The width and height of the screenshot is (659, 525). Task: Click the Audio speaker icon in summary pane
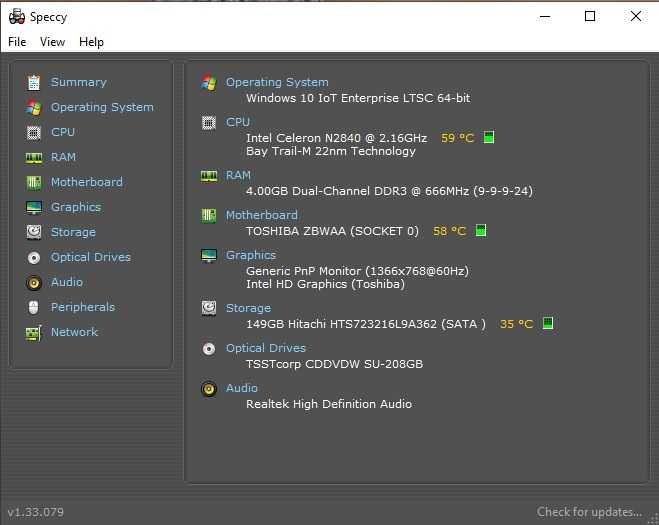pos(208,389)
